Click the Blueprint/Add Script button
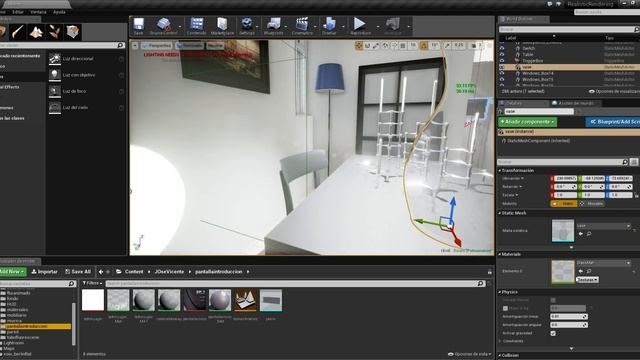This screenshot has height=360, width=640. (x=613, y=122)
